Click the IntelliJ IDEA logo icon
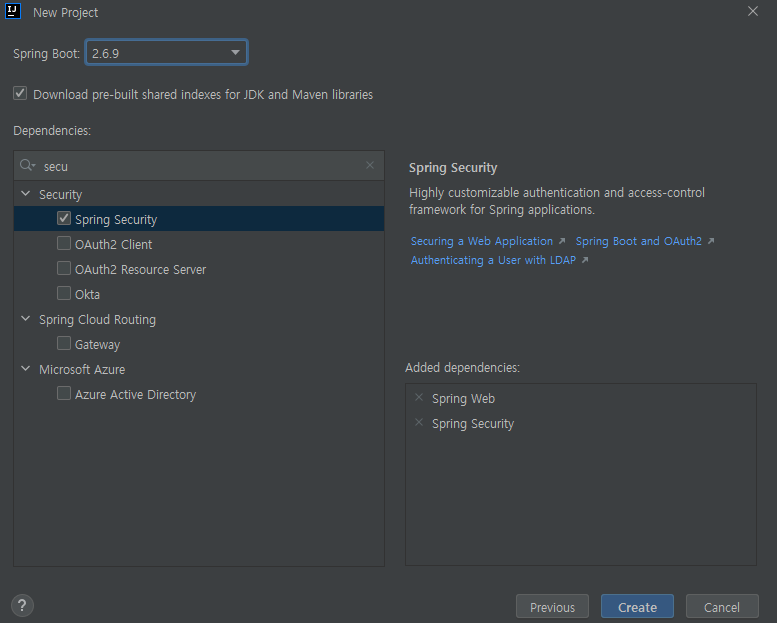Image resolution: width=777 pixels, height=623 pixels. point(13,11)
